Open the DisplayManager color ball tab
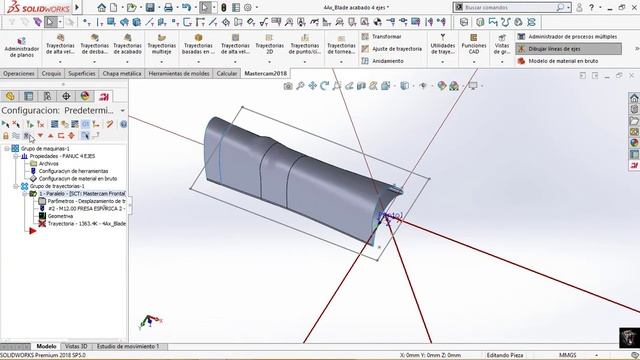640x360 pixels. pos(85,96)
